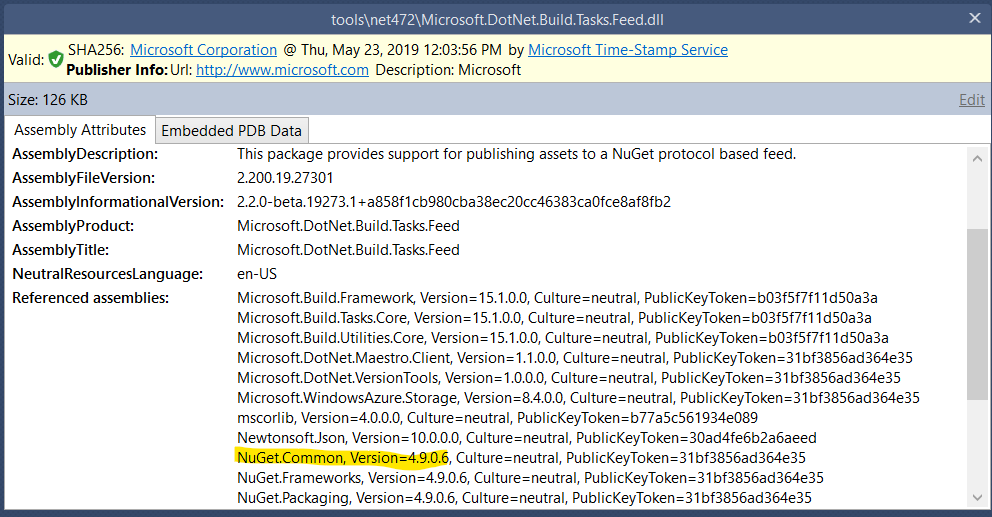Click the scrollbar up arrow
Screen dimensions: 992x517
[977, 158]
